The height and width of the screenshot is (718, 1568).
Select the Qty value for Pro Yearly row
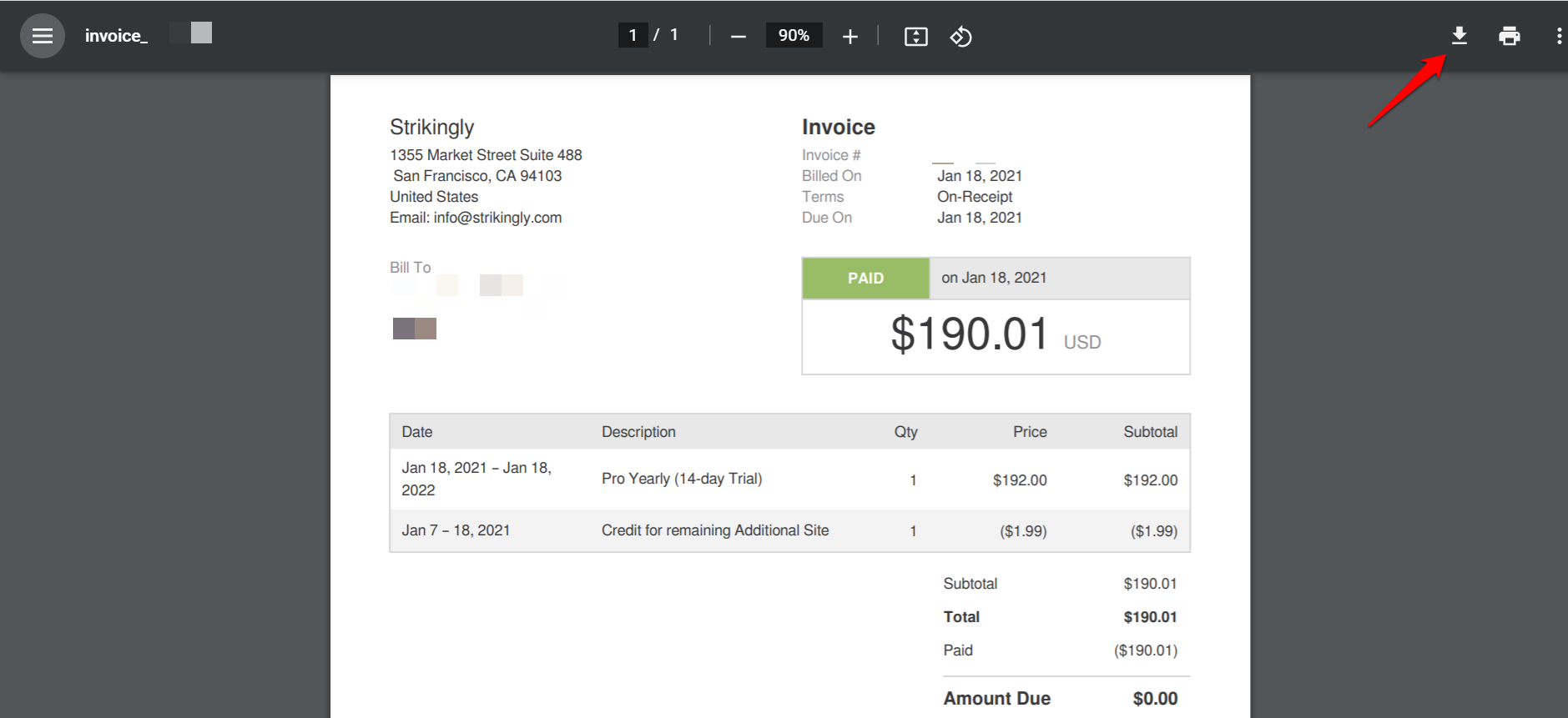tap(914, 480)
